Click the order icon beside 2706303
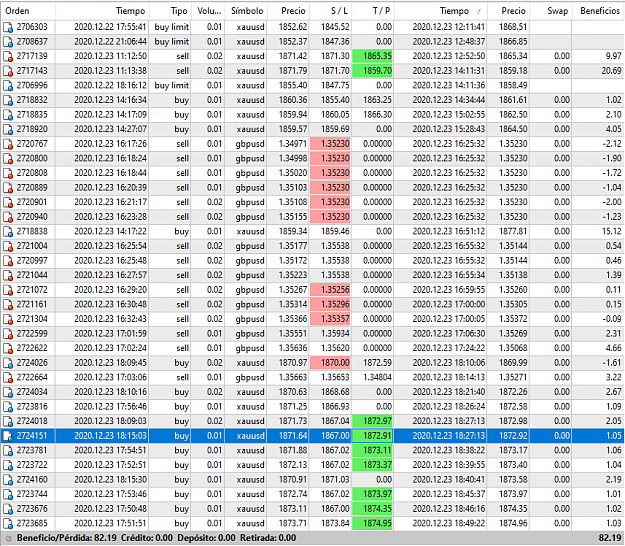The image size is (625, 546). pos(8,27)
